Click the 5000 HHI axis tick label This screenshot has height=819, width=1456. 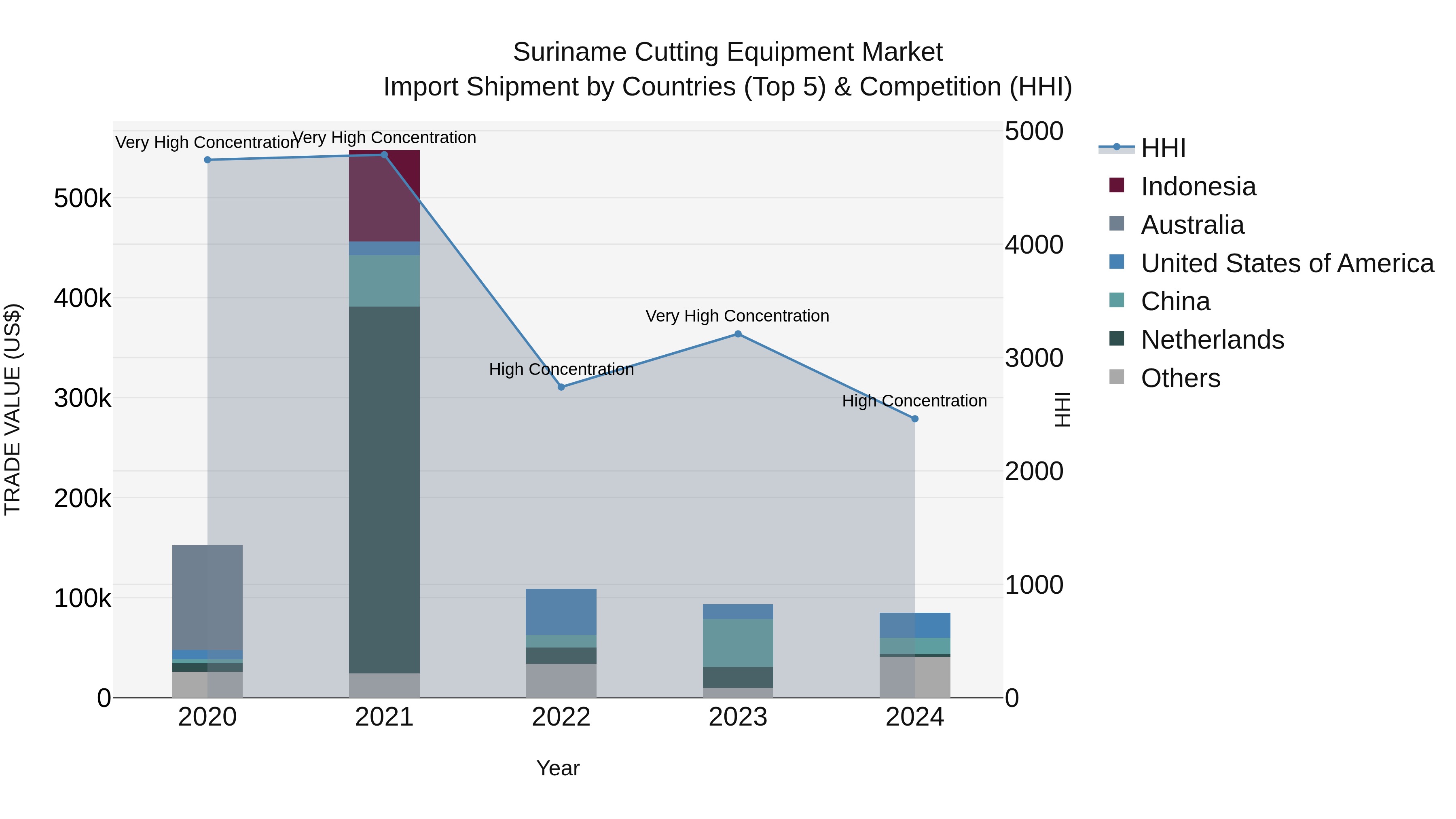coord(1034,131)
